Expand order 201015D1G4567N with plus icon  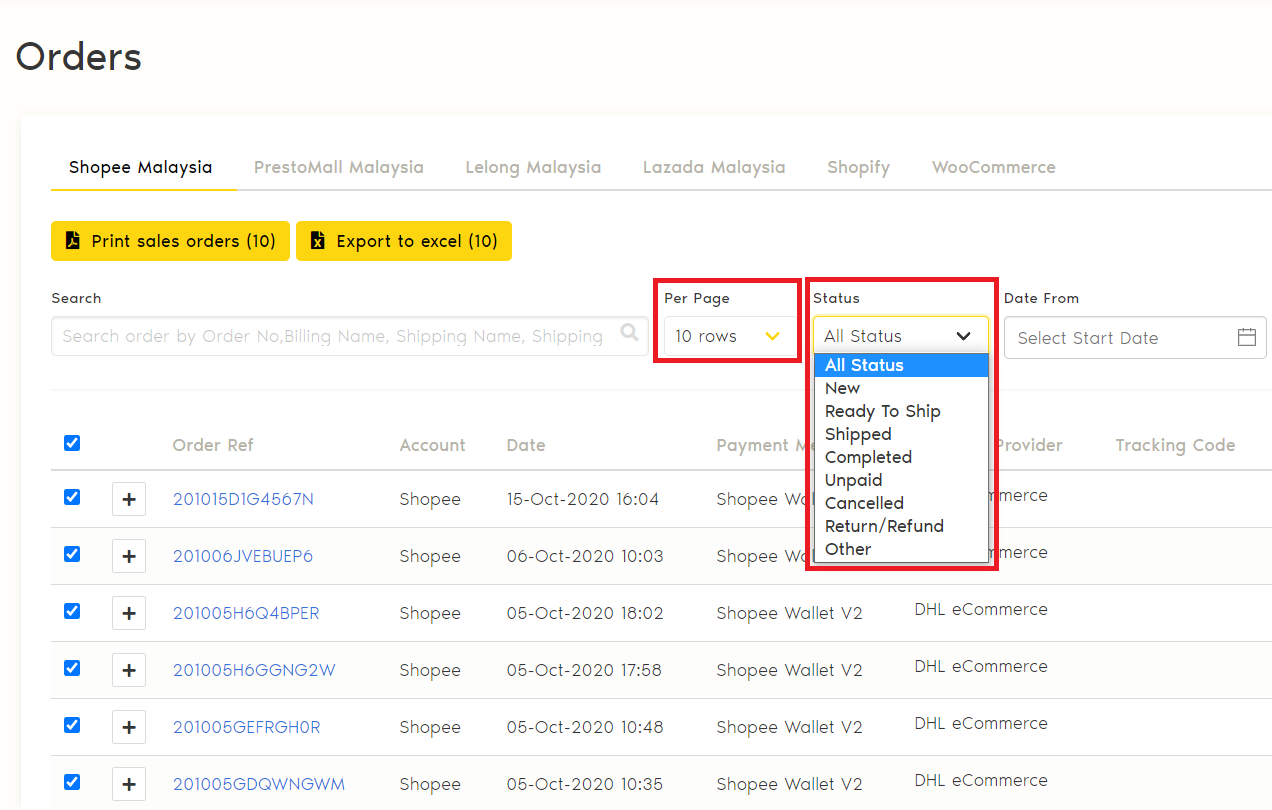(129, 499)
